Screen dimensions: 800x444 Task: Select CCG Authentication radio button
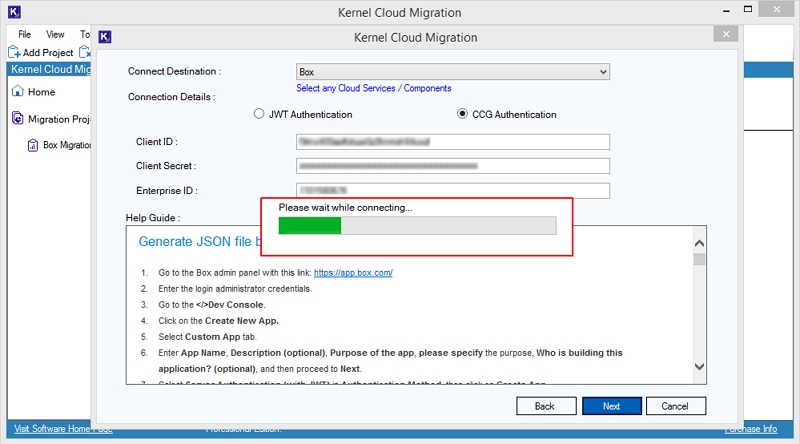(x=462, y=114)
